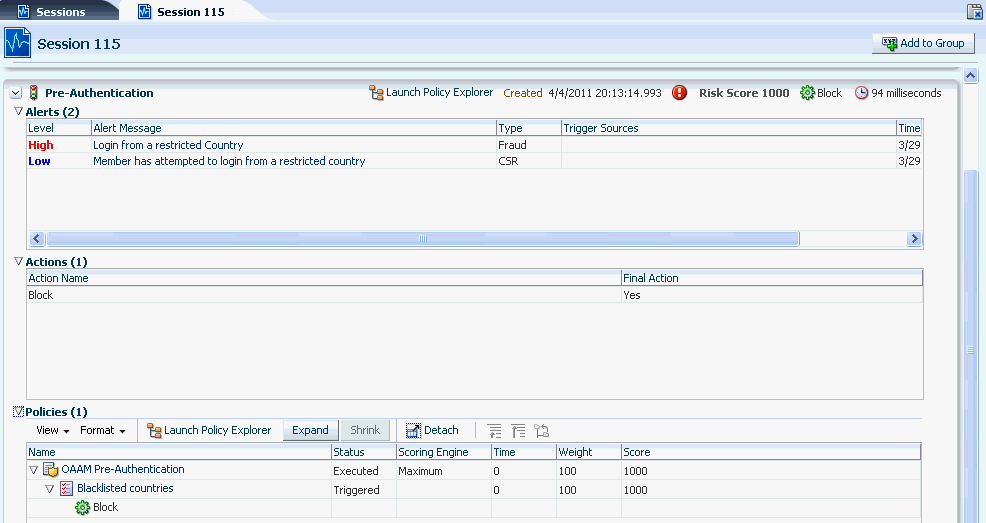This screenshot has width=986, height=523.
Task: Open 'Member has attempted to login' alert
Action: [229, 161]
